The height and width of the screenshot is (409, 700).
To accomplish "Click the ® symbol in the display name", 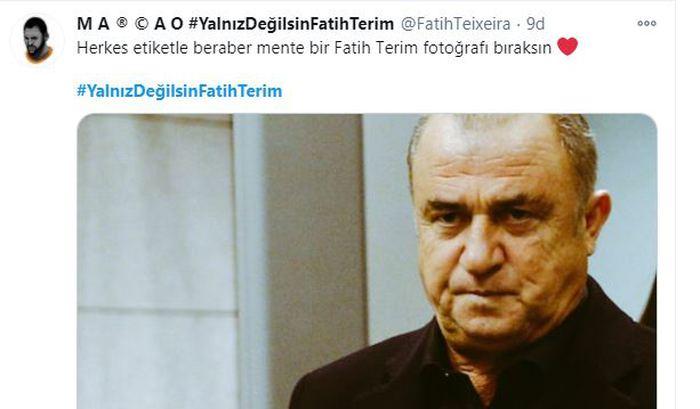I will click(x=121, y=23).
